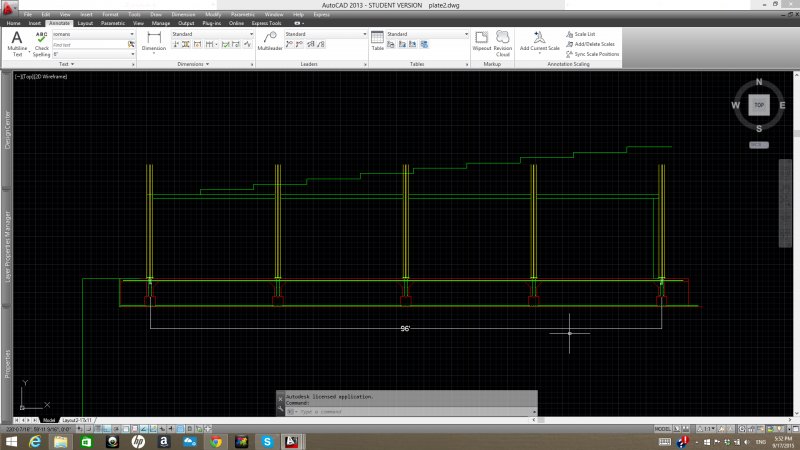Switch to the Home ribbon tab
Image resolution: width=800 pixels, height=450 pixels.
tap(13, 23)
